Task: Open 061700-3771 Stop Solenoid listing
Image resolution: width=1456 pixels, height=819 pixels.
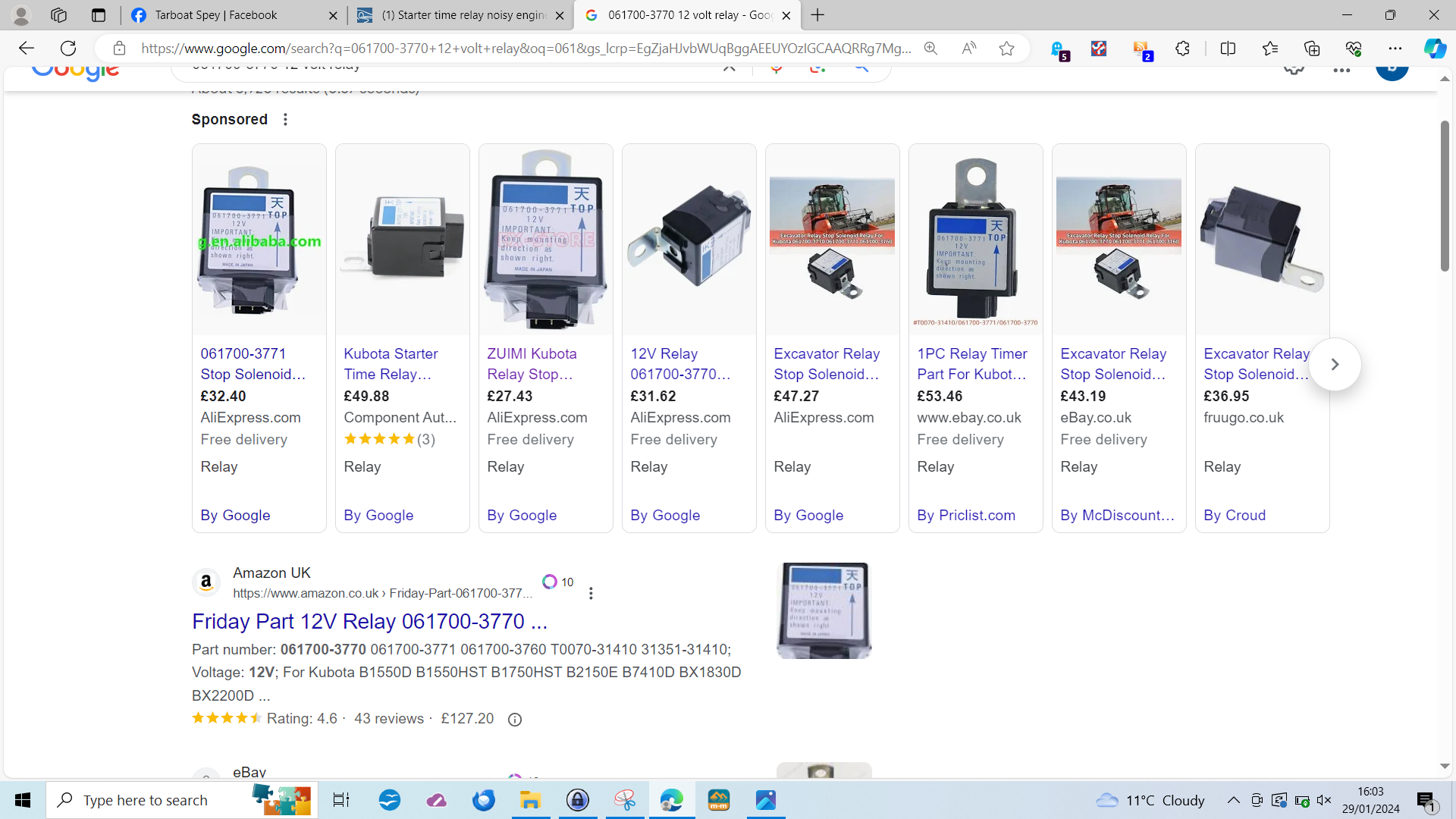Action: [253, 364]
